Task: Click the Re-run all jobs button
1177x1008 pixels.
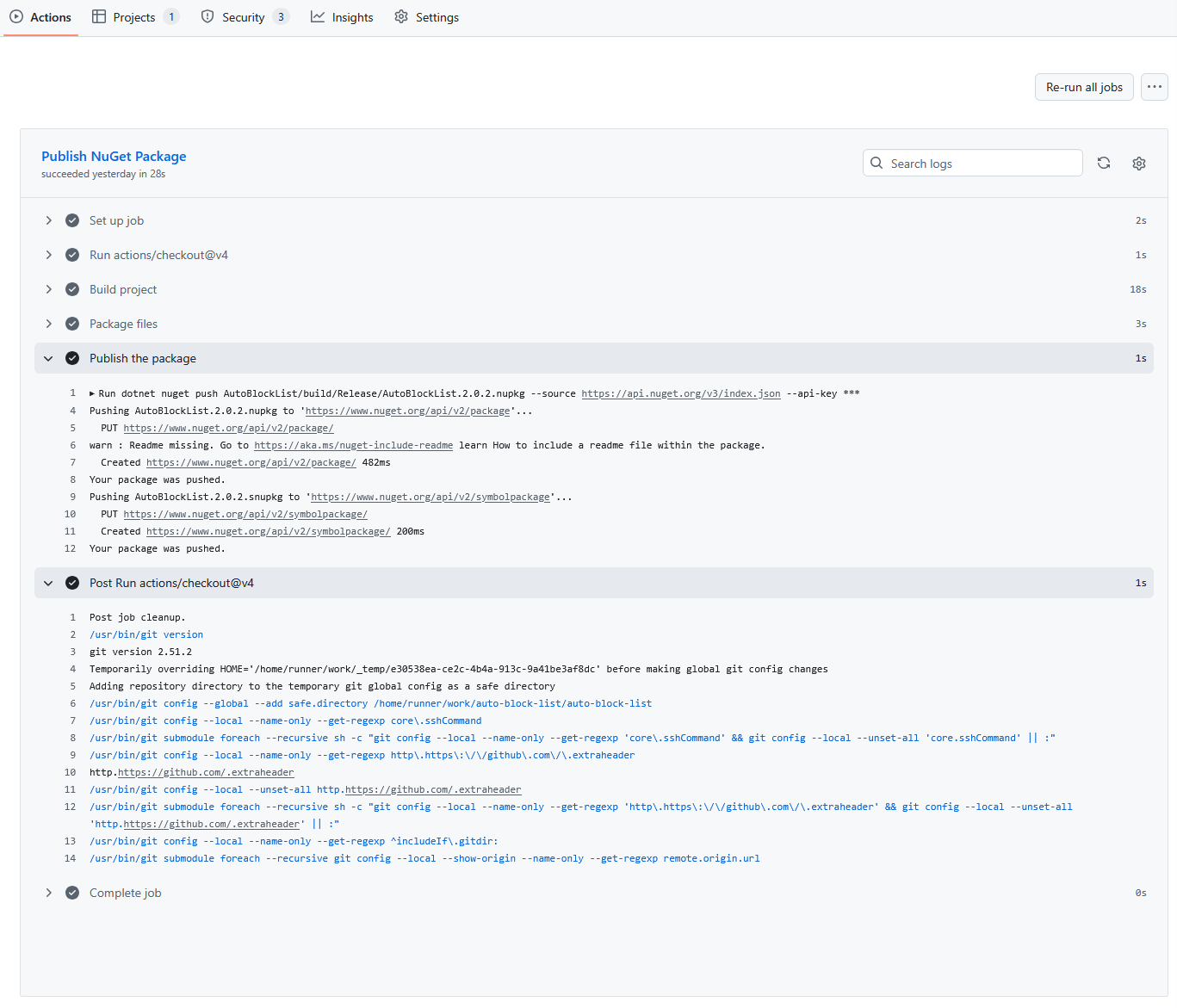Action: point(1083,87)
